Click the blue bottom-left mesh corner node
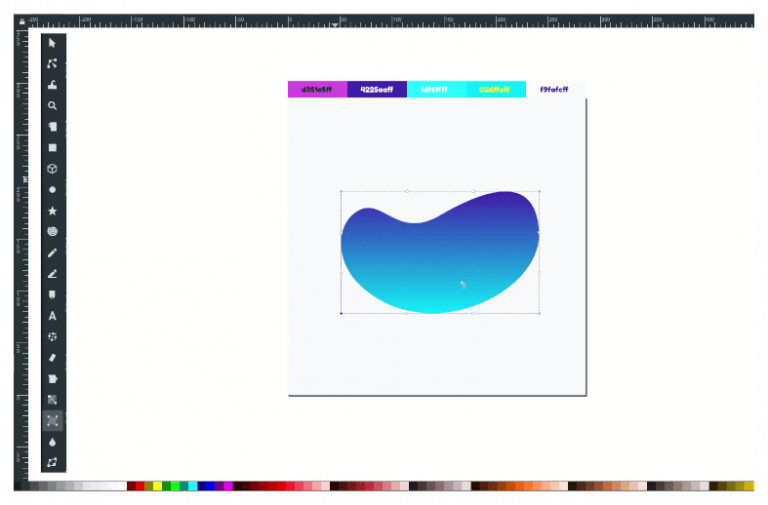 pos(341,313)
